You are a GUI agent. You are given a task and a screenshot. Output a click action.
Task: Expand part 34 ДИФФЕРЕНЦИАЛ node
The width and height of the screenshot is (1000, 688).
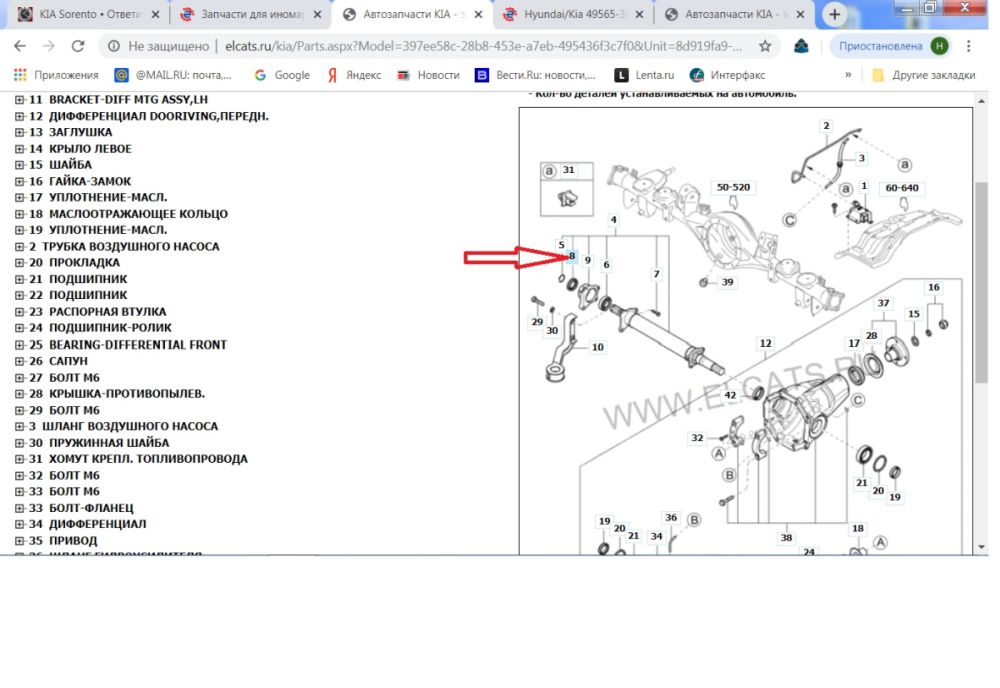point(20,524)
